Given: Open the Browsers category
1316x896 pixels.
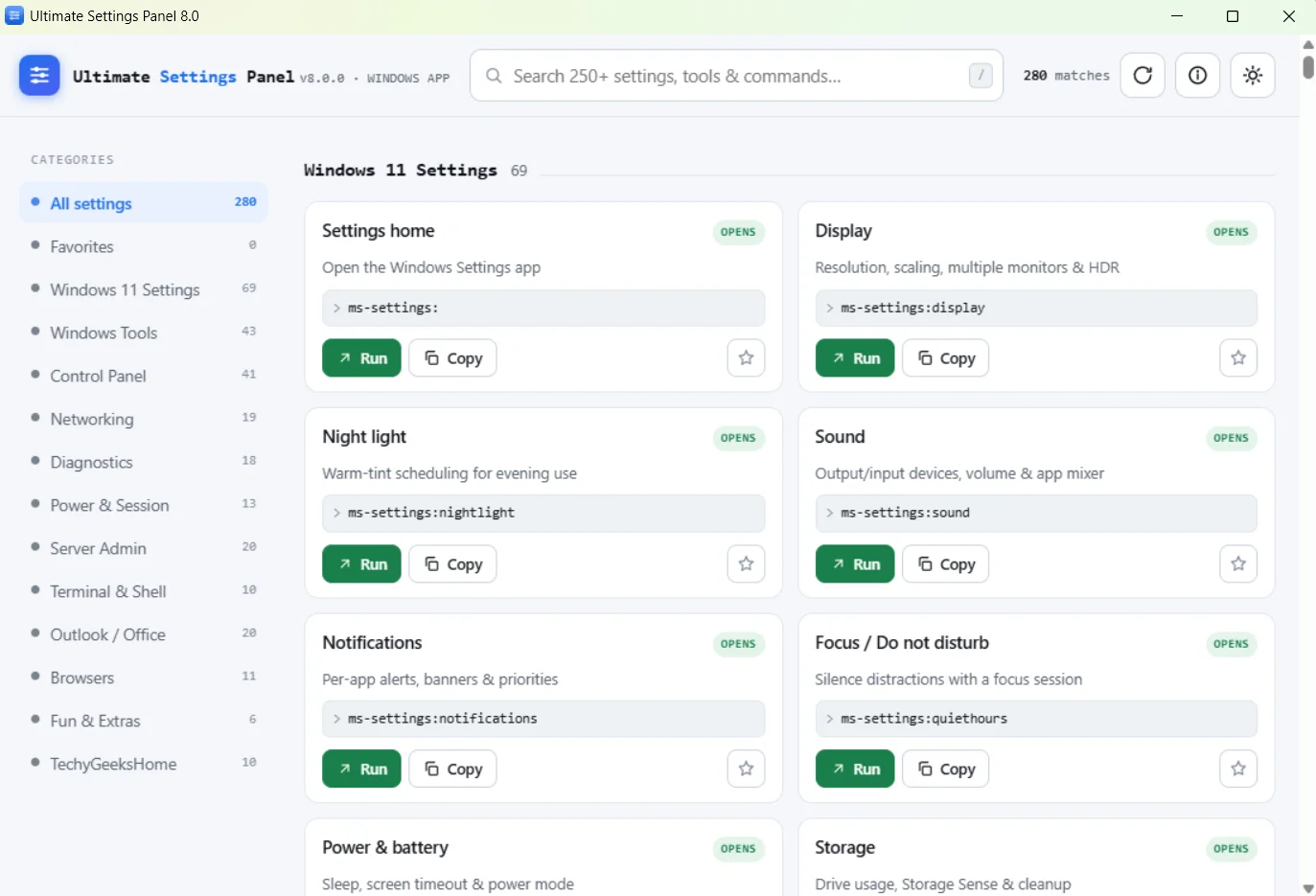Looking at the screenshot, I should 143,678.
